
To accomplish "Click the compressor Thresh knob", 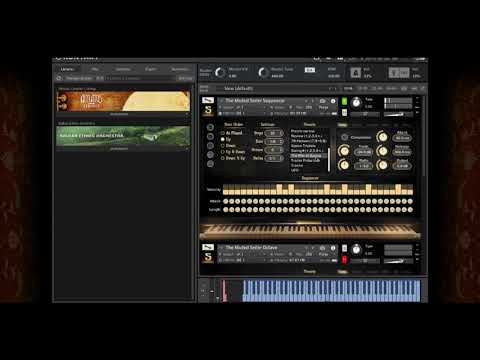I will point(344,151).
